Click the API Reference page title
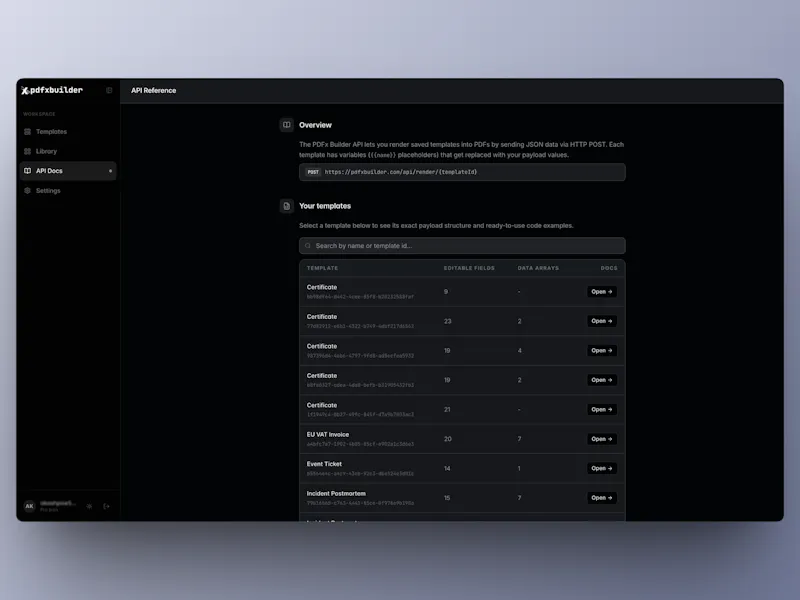The height and width of the screenshot is (600, 800). [154, 90]
